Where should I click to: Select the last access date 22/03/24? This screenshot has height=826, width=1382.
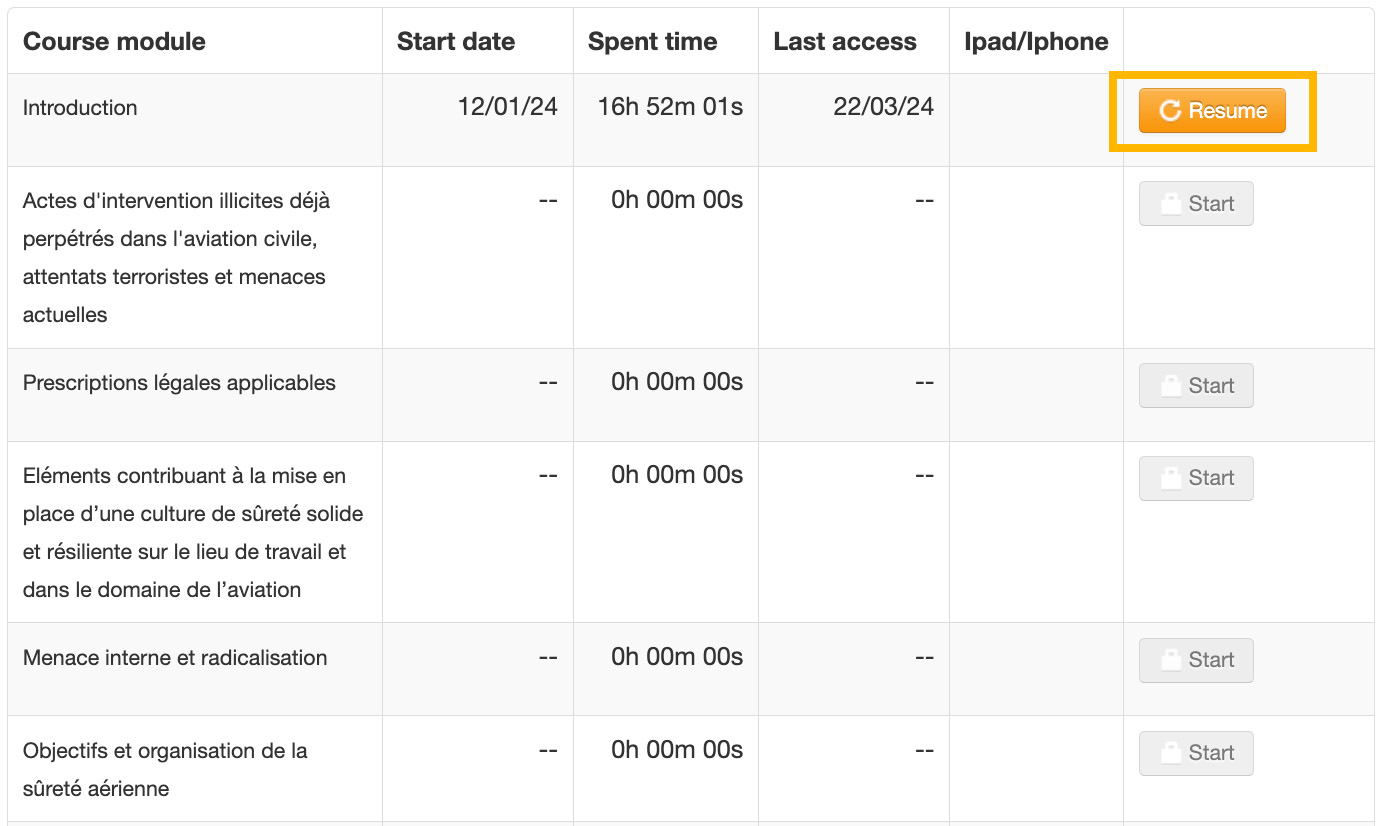click(883, 107)
